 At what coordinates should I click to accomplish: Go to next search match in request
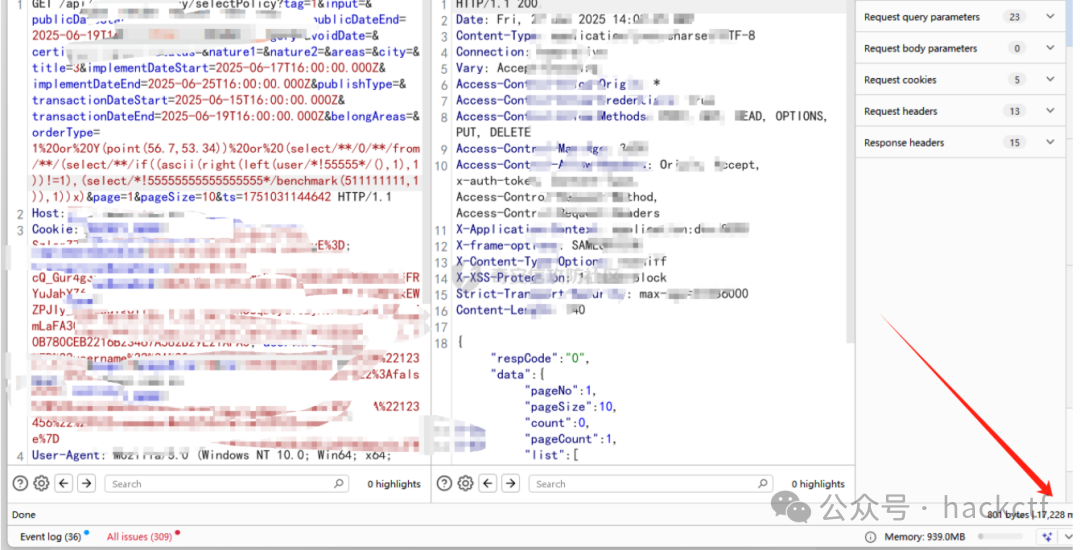click(86, 484)
